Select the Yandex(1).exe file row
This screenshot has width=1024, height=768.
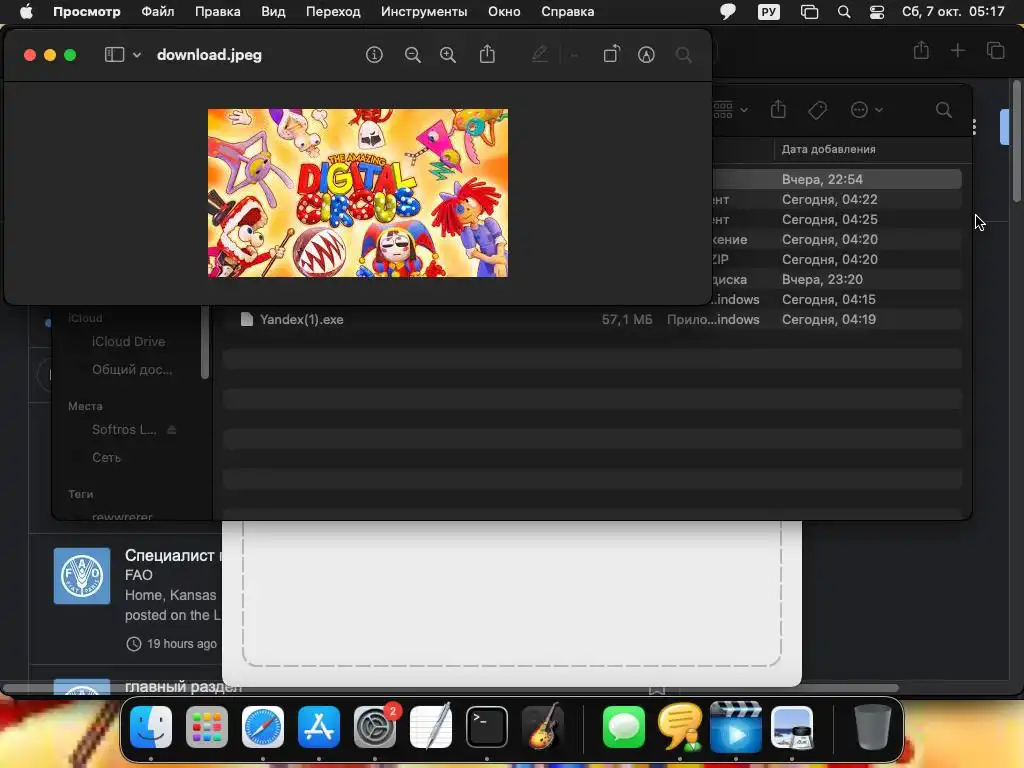pos(592,319)
